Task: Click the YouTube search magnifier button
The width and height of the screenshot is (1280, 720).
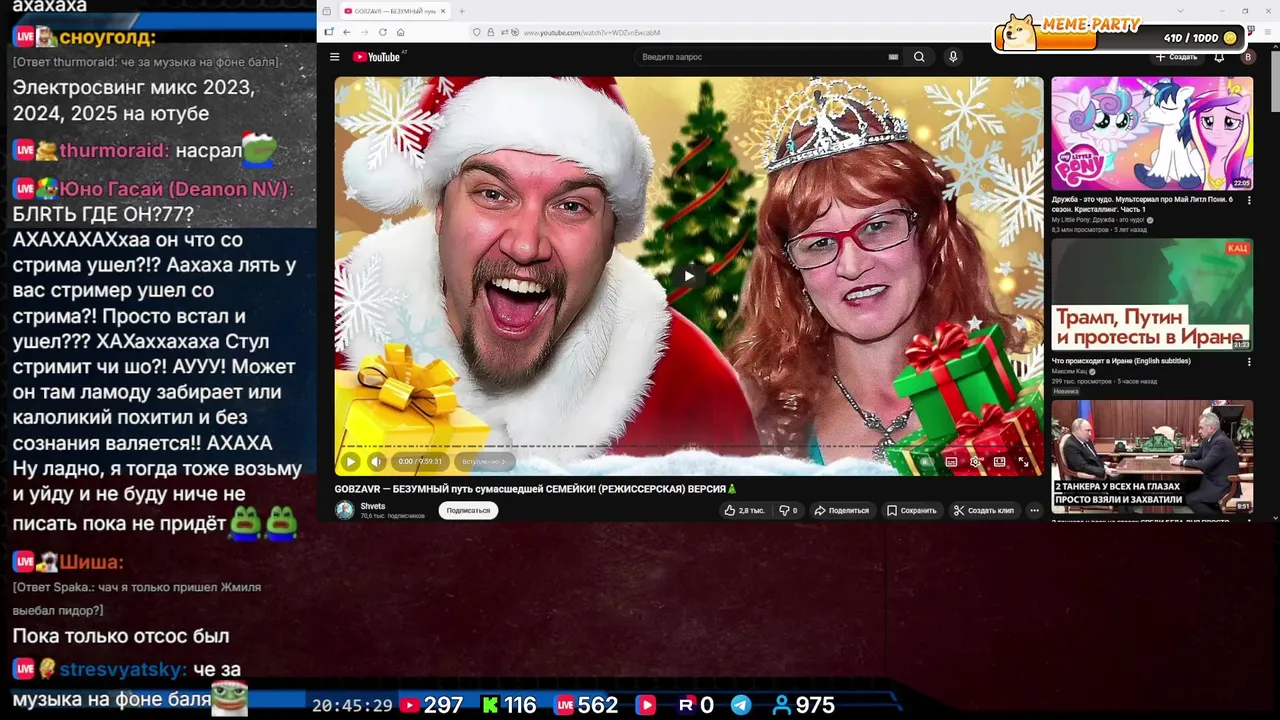Action: coord(919,57)
